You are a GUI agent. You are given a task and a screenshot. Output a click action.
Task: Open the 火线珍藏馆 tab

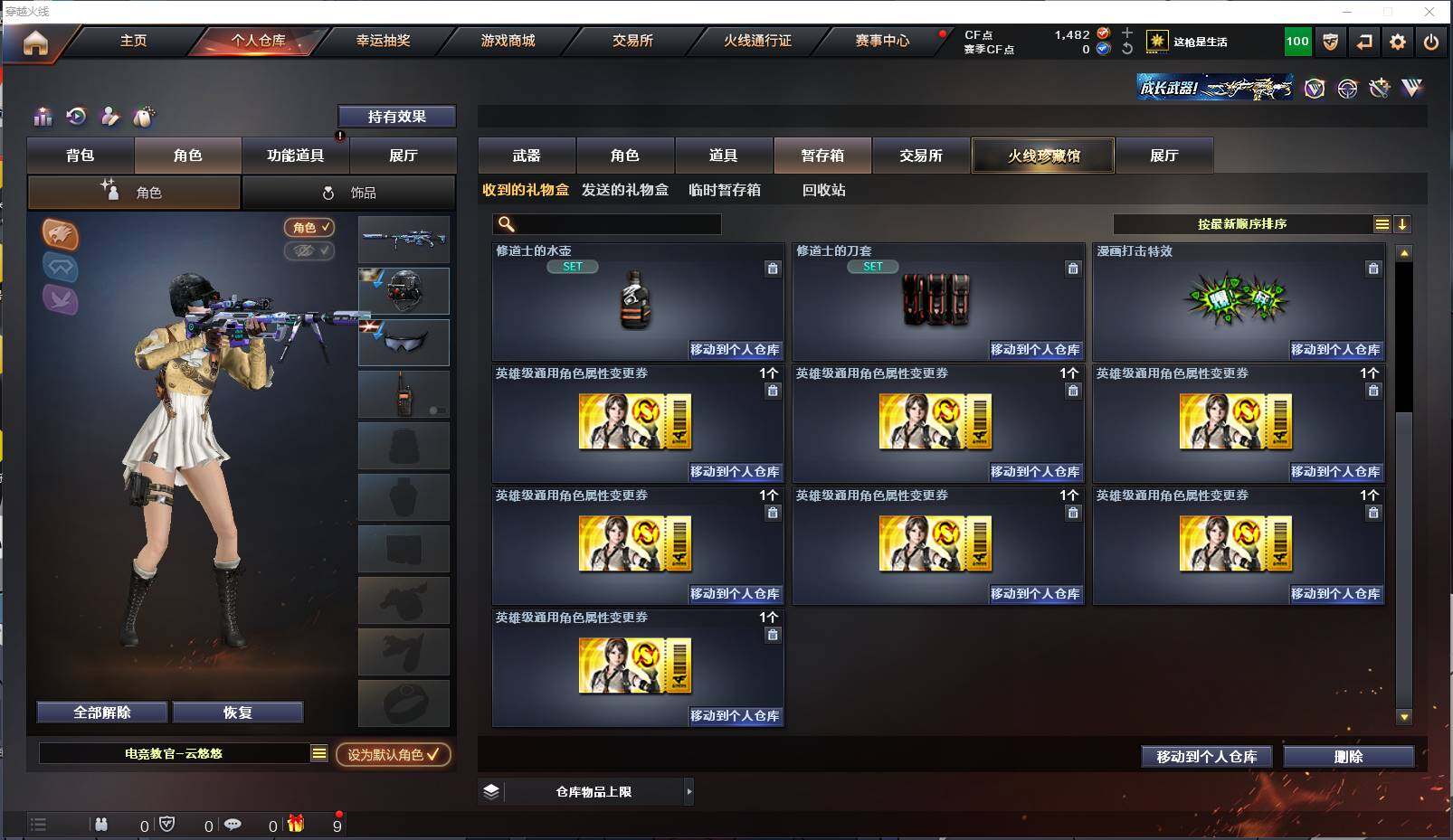pos(1043,156)
